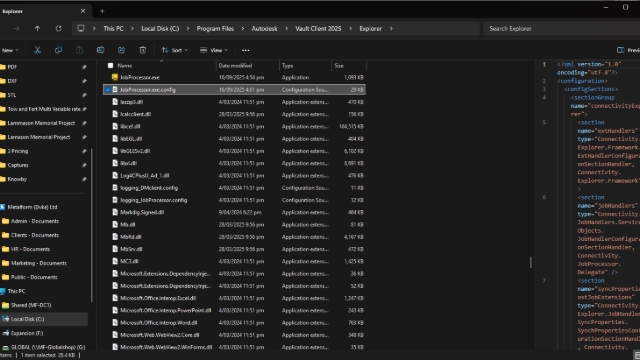Go to Program Files breadcrumb
This screenshot has height=360, width=640.
point(215,29)
